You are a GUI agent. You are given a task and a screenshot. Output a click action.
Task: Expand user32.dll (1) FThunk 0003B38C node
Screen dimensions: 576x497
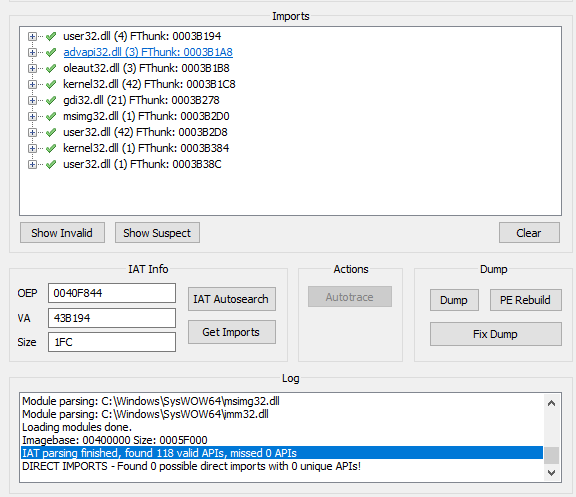[32, 165]
